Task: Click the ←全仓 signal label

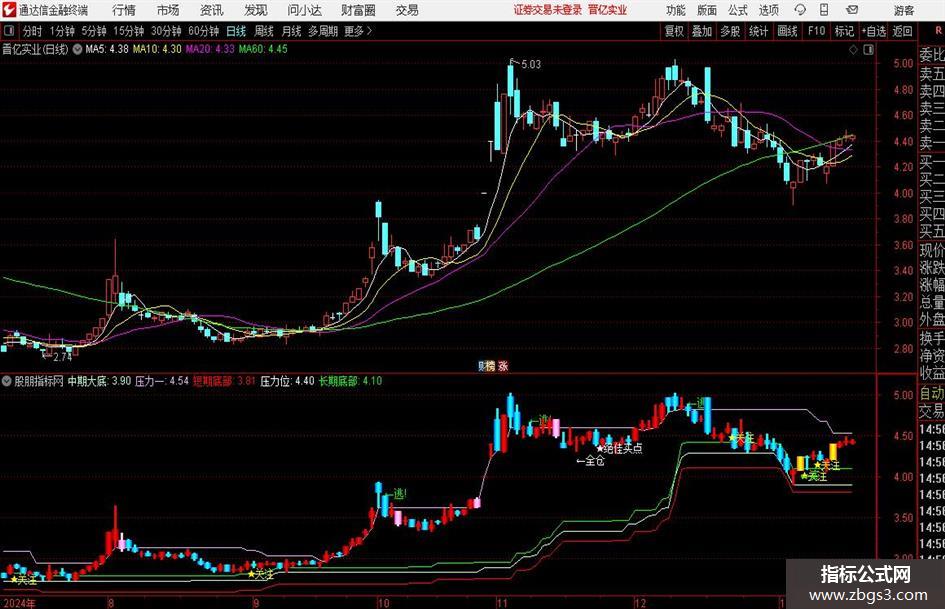Action: pos(591,461)
